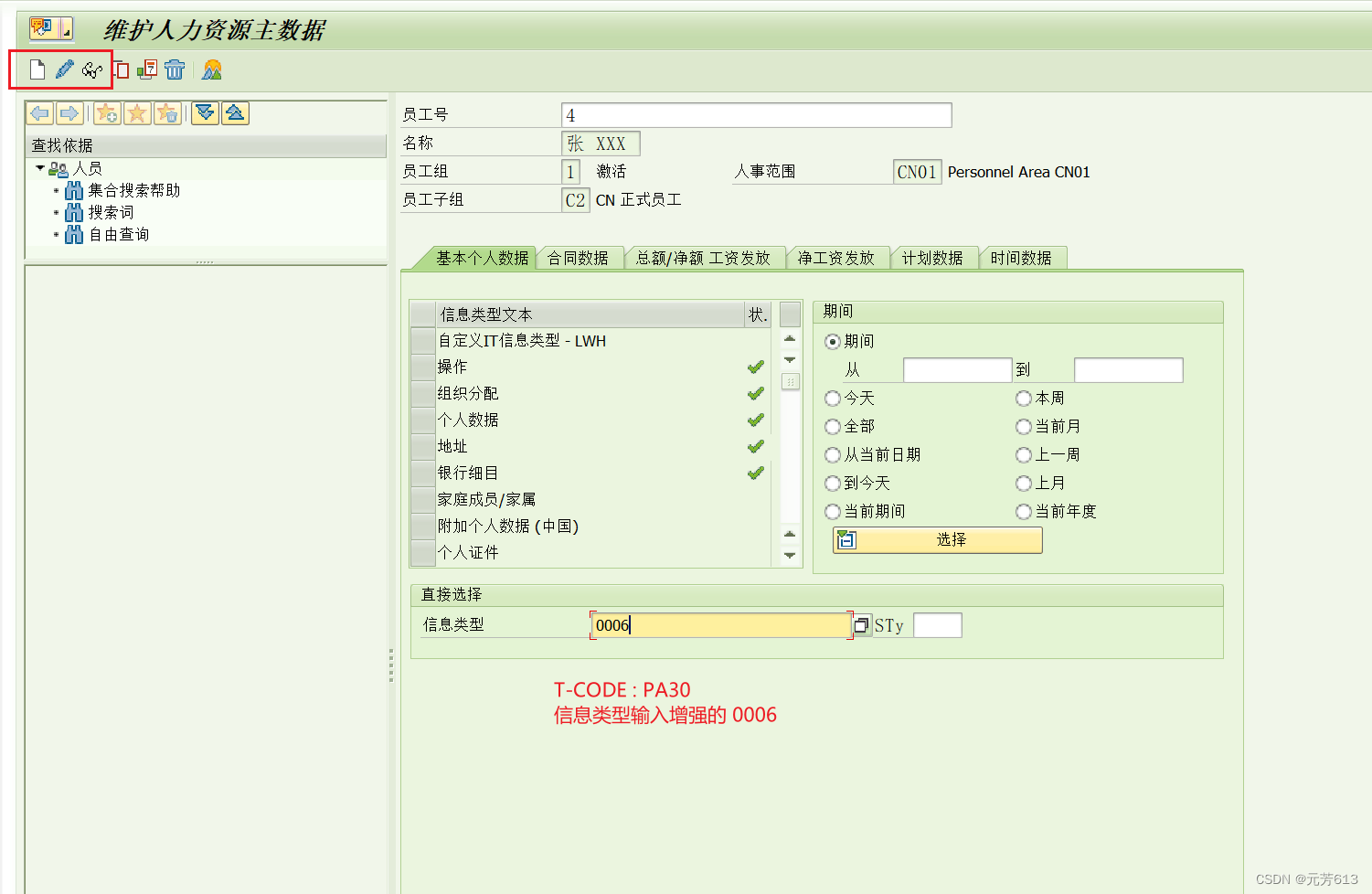
Task: Click the infotype list configuration button
Action: pos(791,314)
